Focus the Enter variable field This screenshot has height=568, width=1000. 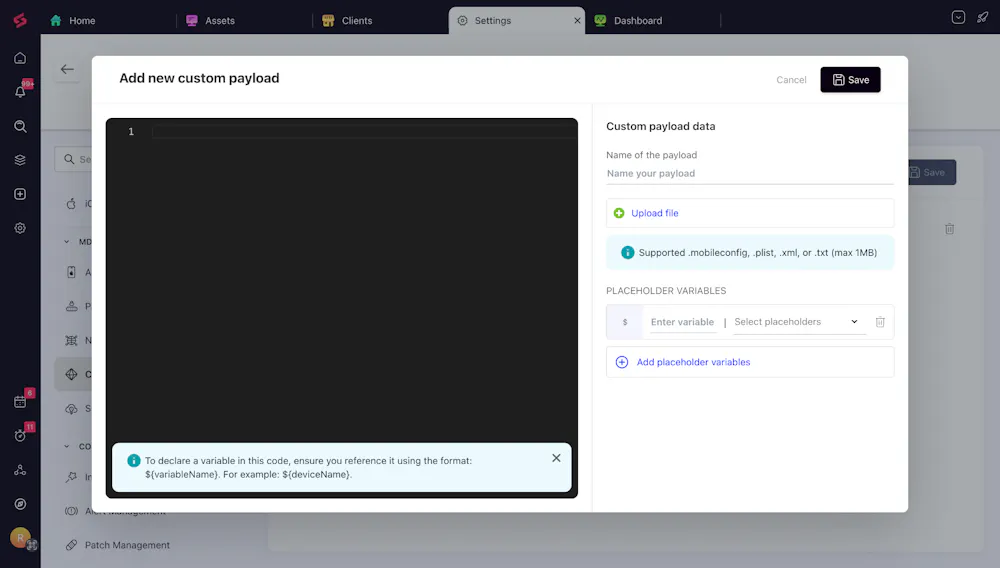682,322
